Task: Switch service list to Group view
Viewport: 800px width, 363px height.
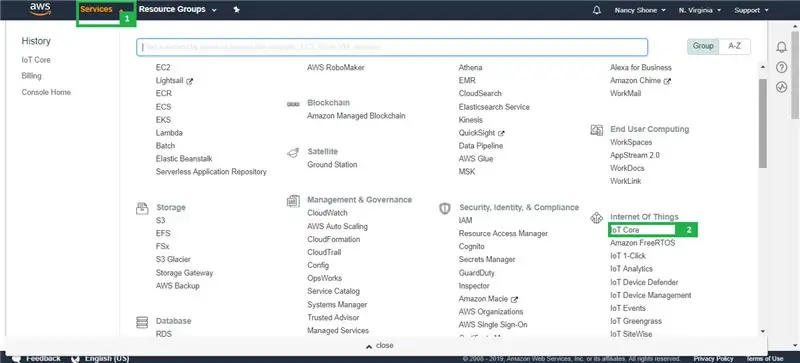Action: click(x=703, y=46)
